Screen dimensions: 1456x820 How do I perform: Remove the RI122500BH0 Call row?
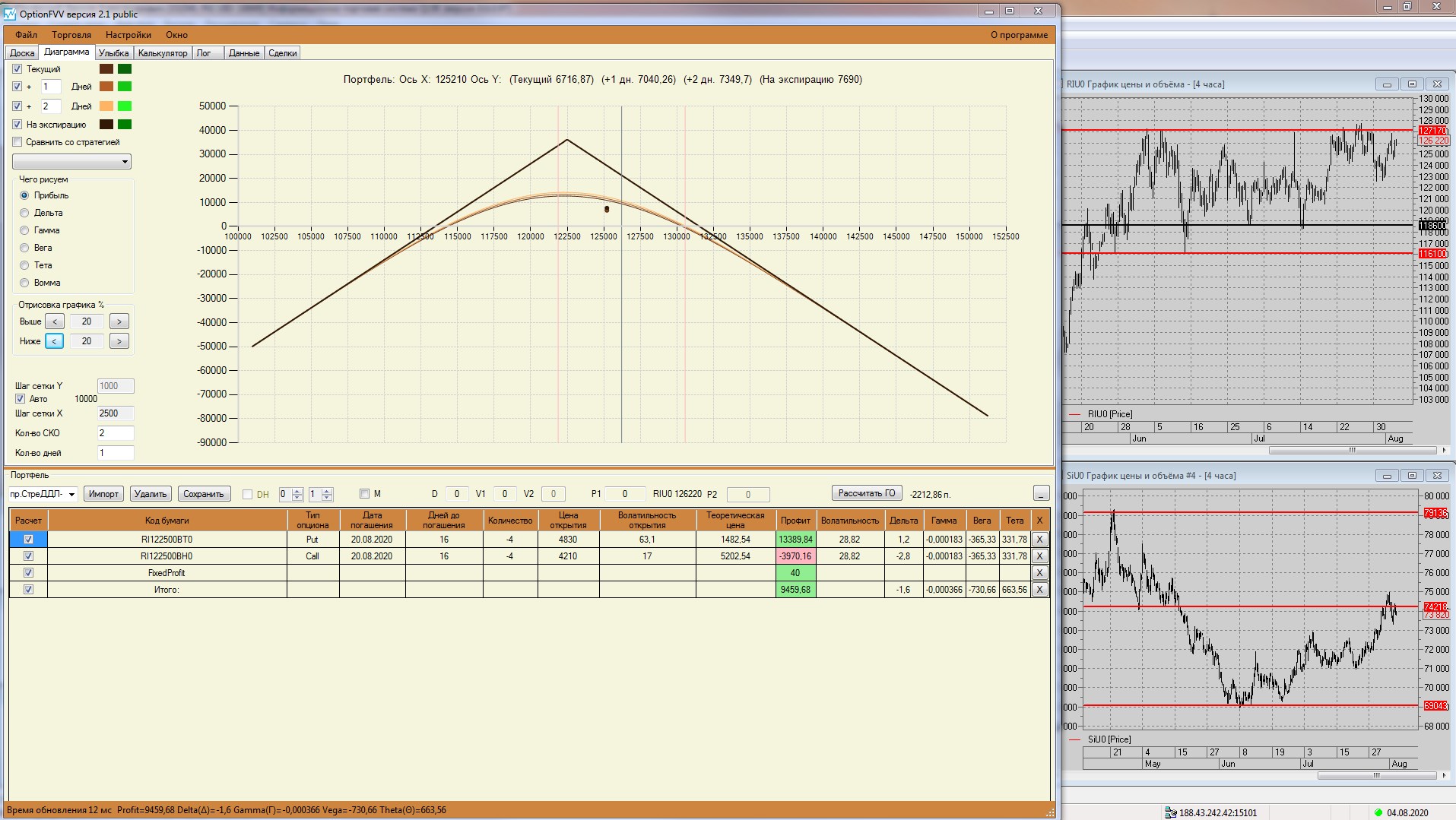pos(1039,556)
